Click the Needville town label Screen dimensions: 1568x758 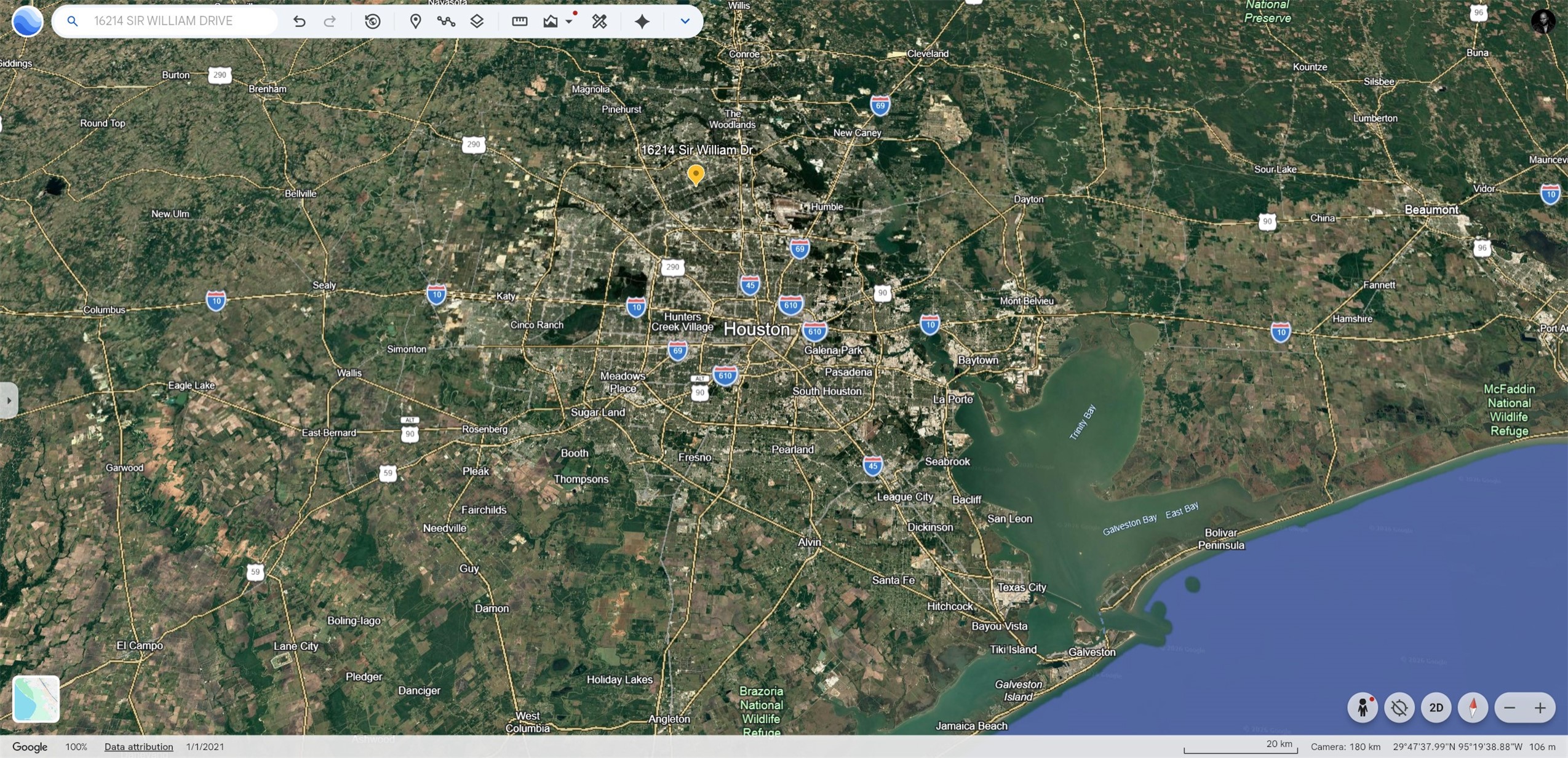(445, 528)
